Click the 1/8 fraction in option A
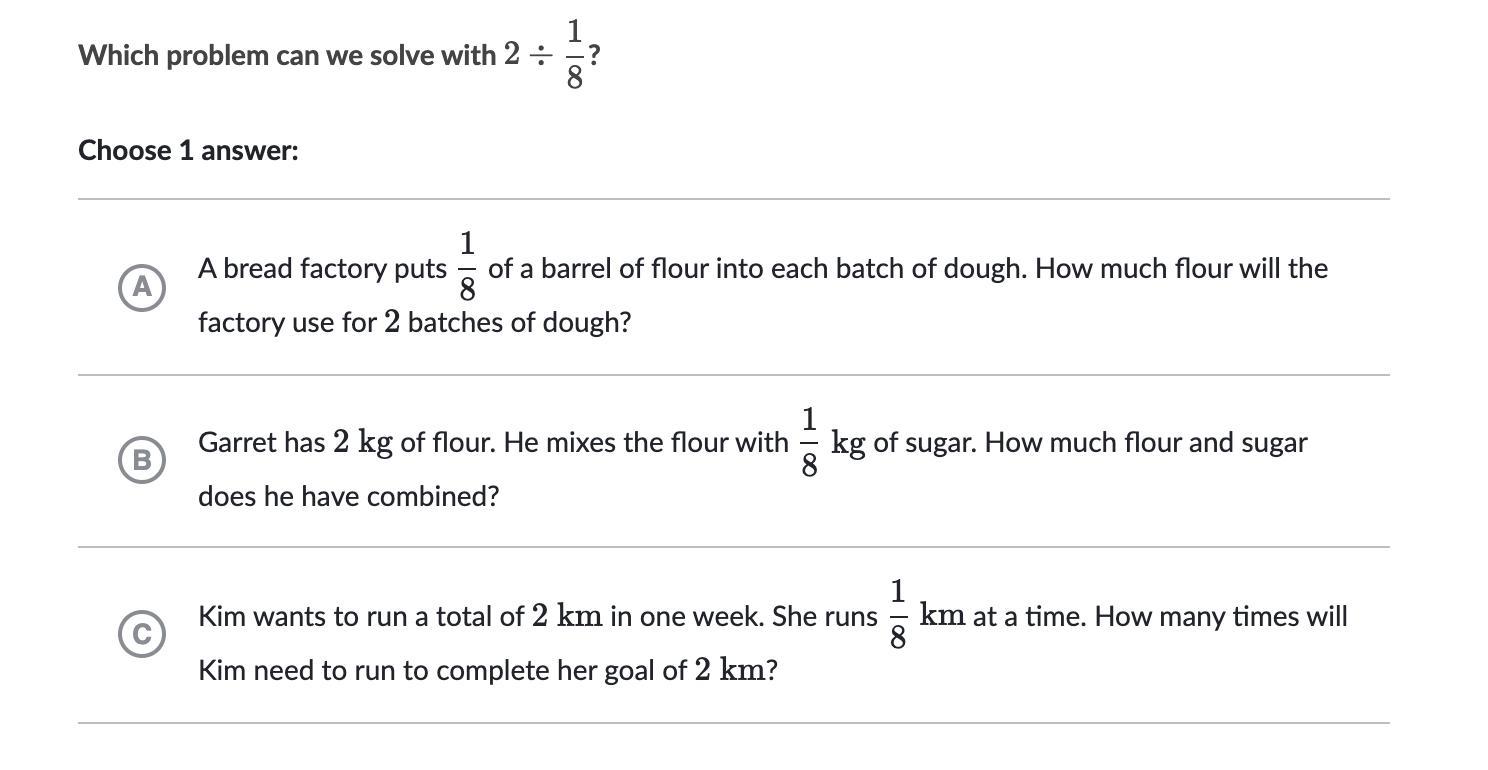 (467, 266)
